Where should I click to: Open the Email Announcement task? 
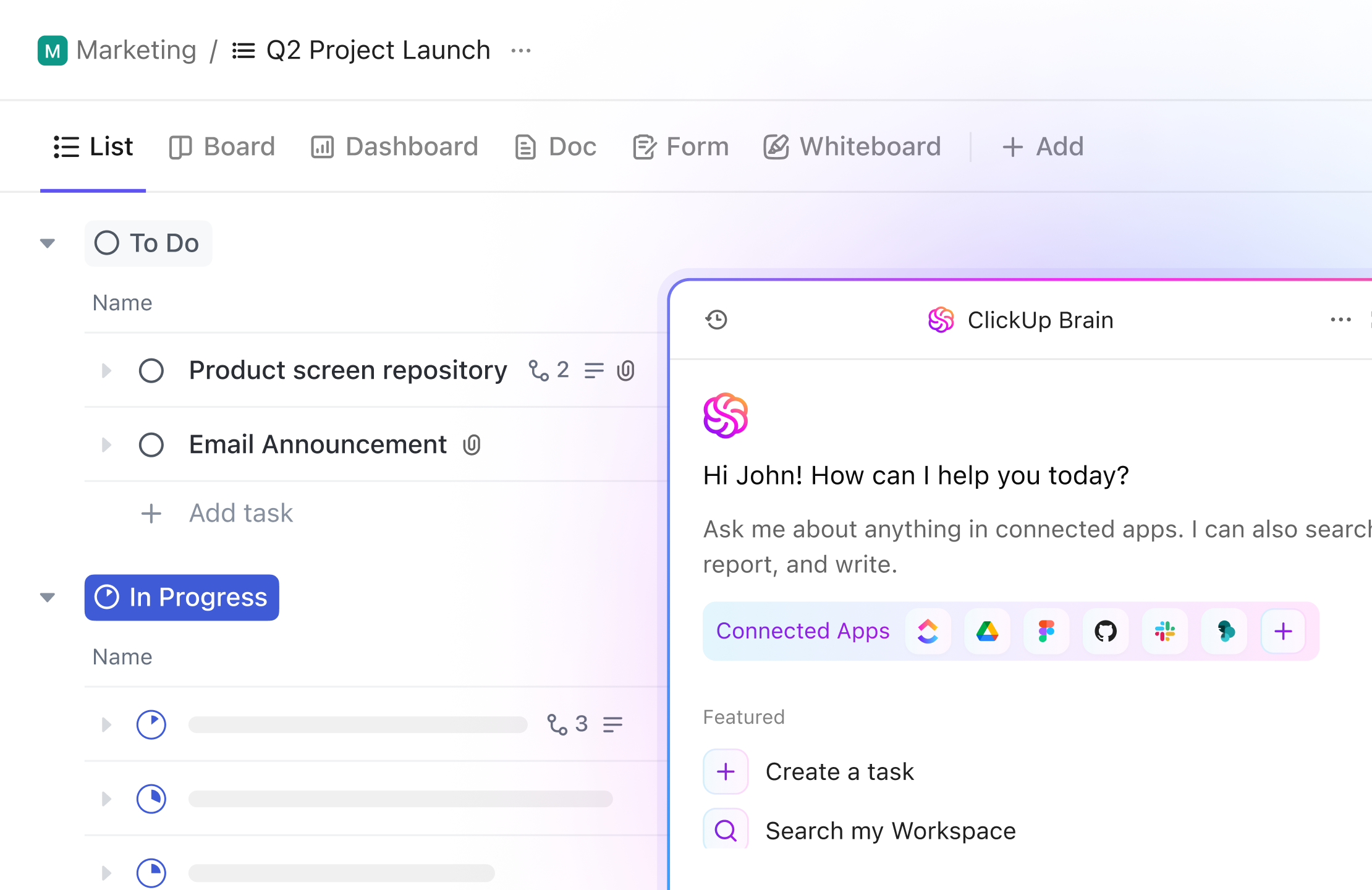318,444
